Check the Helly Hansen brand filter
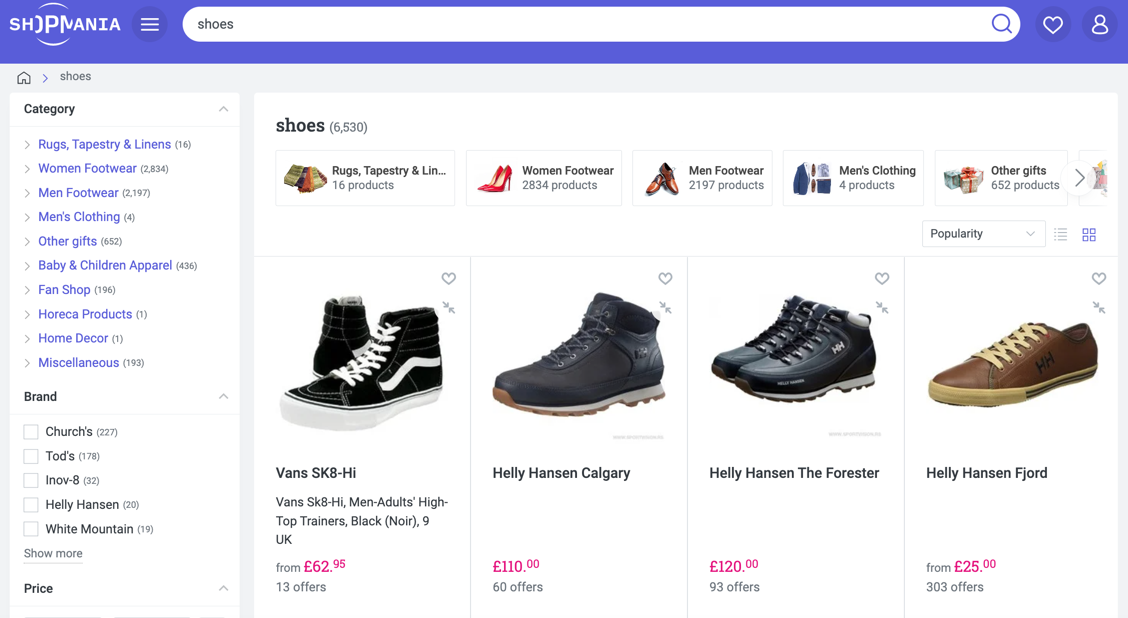 (30, 504)
